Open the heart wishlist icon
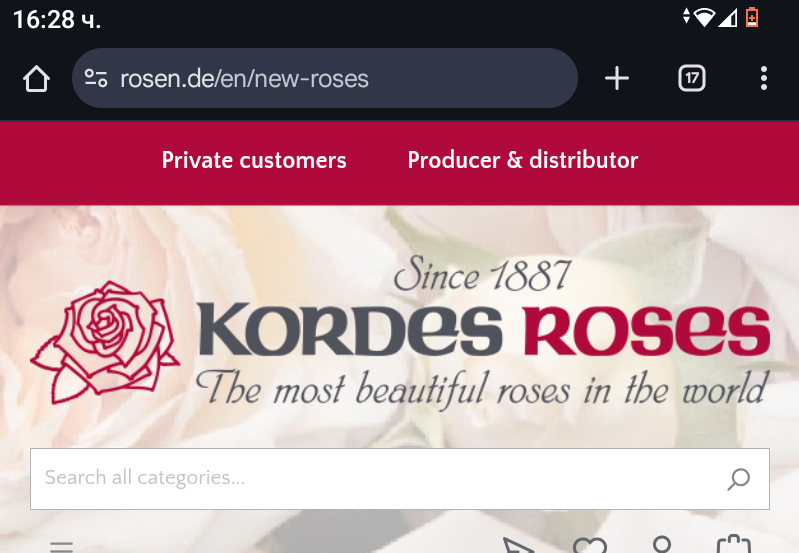The image size is (799, 553). tap(590, 546)
